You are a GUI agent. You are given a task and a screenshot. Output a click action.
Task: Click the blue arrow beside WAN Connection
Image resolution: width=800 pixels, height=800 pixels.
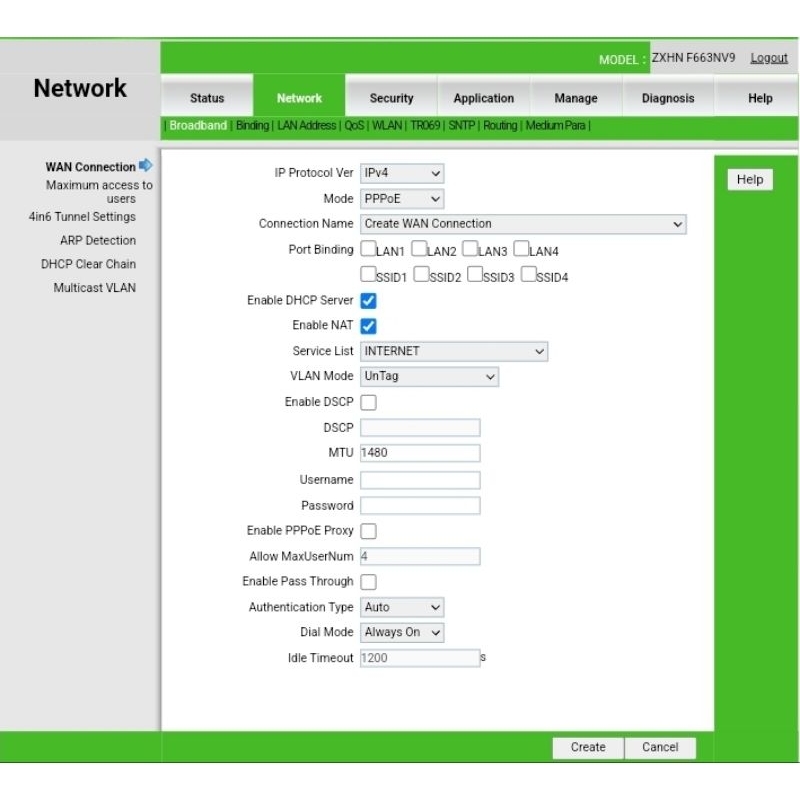pyautogui.click(x=146, y=166)
